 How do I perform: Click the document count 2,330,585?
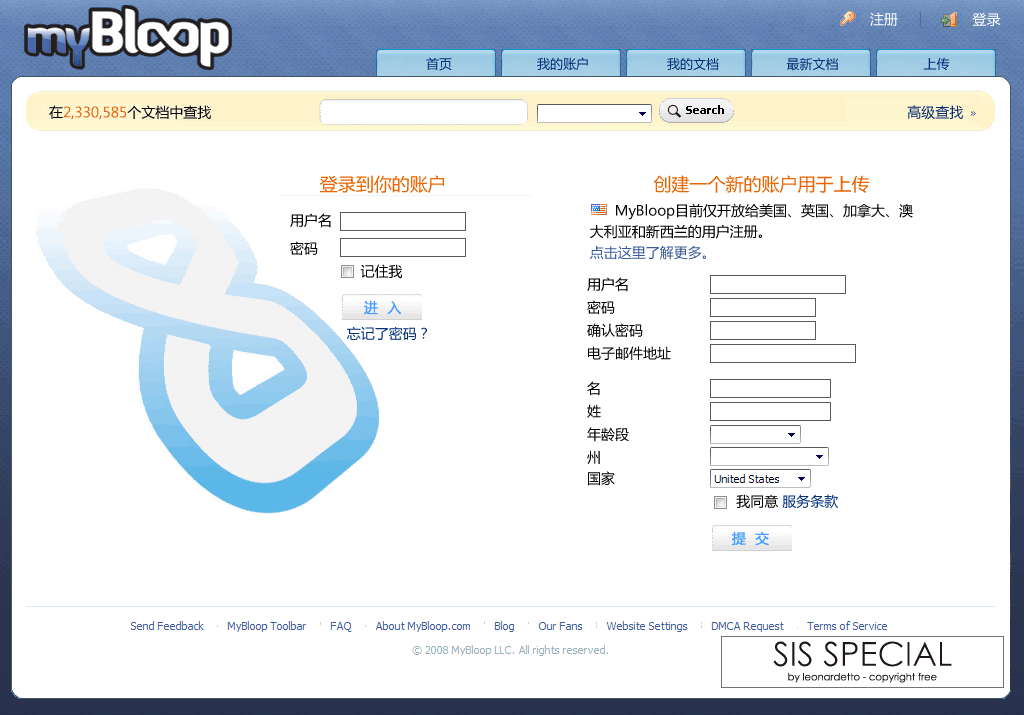(95, 112)
